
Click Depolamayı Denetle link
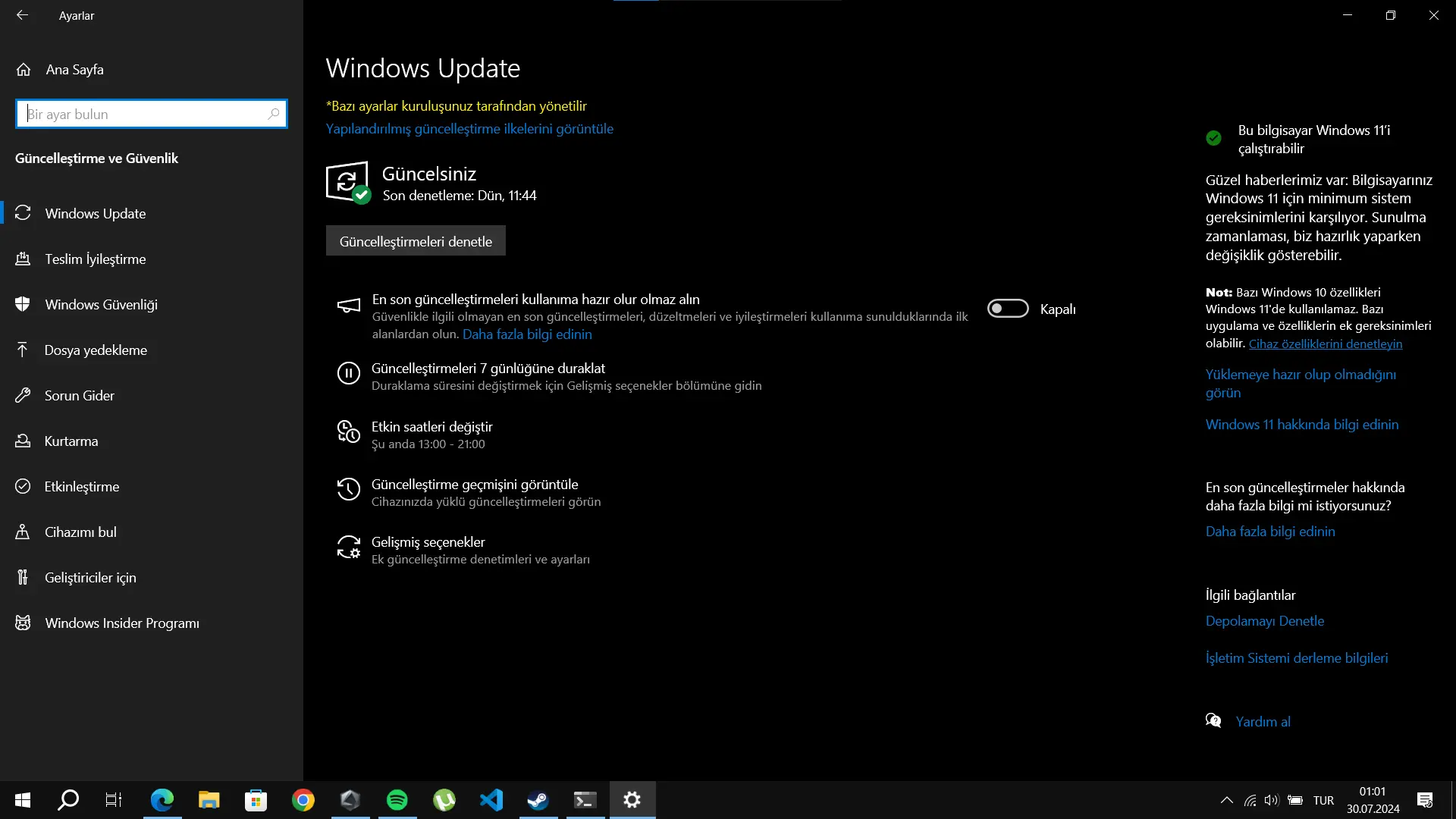(x=1265, y=621)
